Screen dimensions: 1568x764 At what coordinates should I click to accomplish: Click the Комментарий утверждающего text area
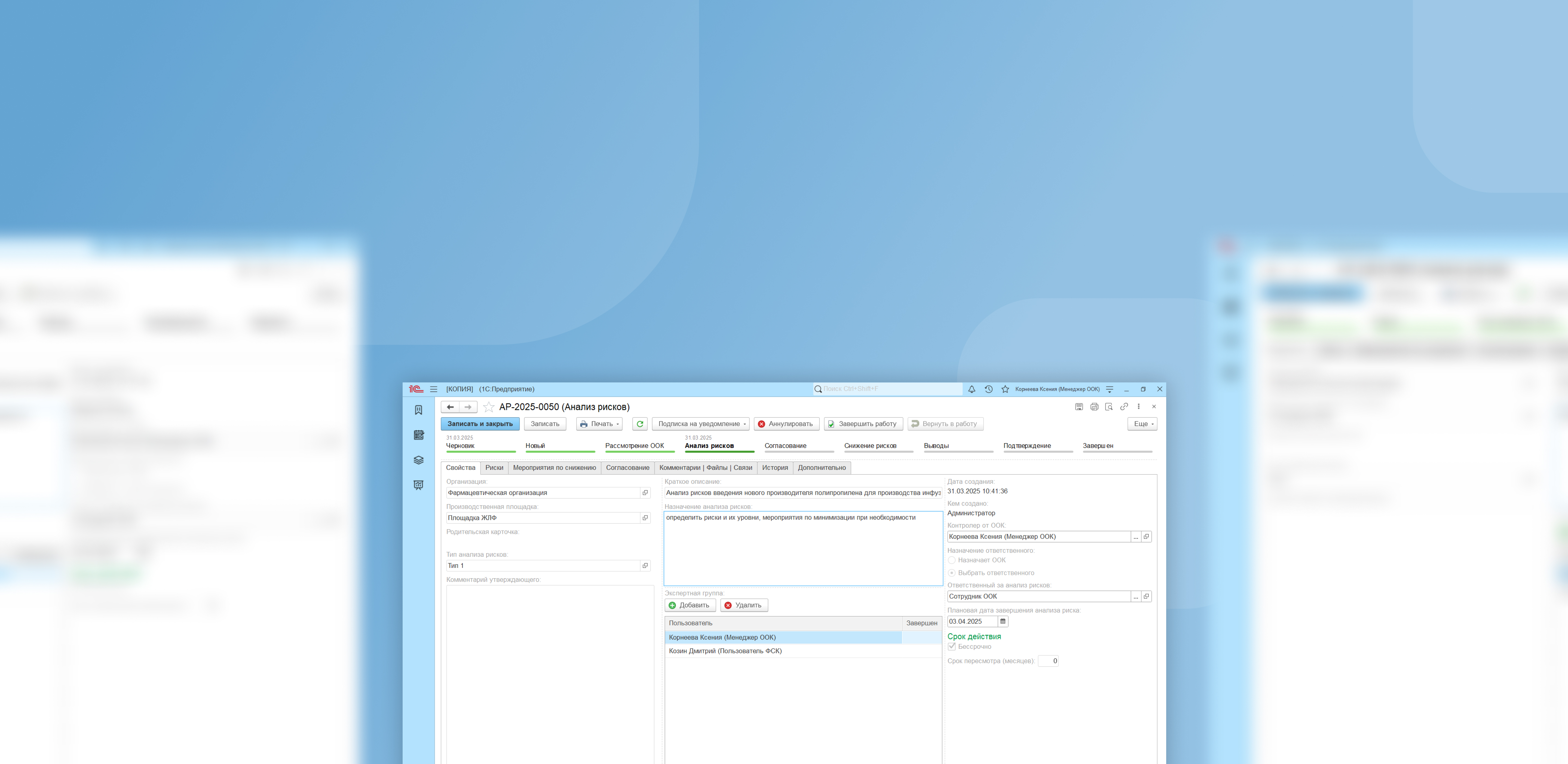550,674
